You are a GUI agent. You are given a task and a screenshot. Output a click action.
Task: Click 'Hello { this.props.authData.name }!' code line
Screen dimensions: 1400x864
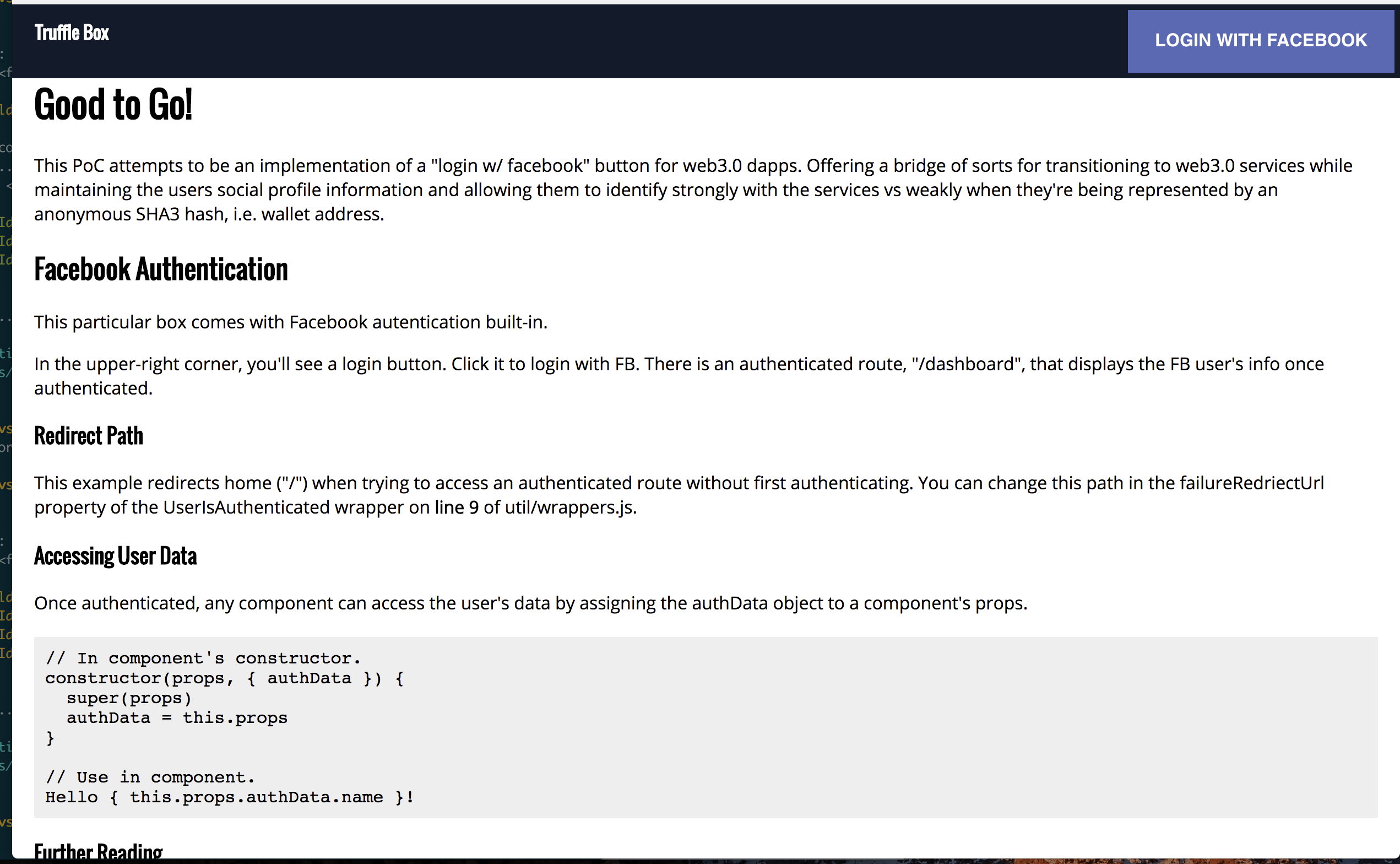[x=230, y=797]
